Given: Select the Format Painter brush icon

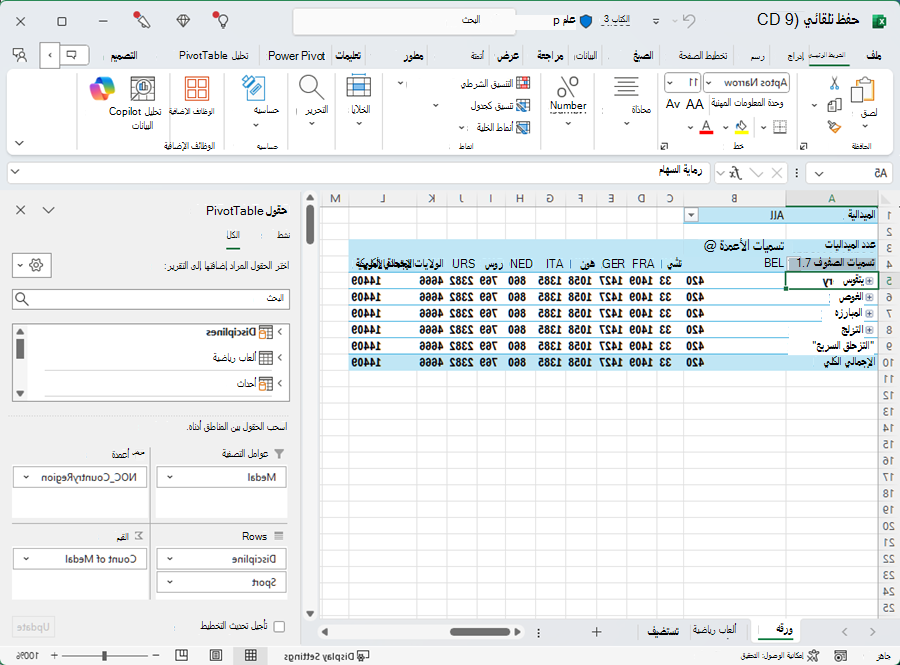Looking at the screenshot, I should (x=834, y=126).
